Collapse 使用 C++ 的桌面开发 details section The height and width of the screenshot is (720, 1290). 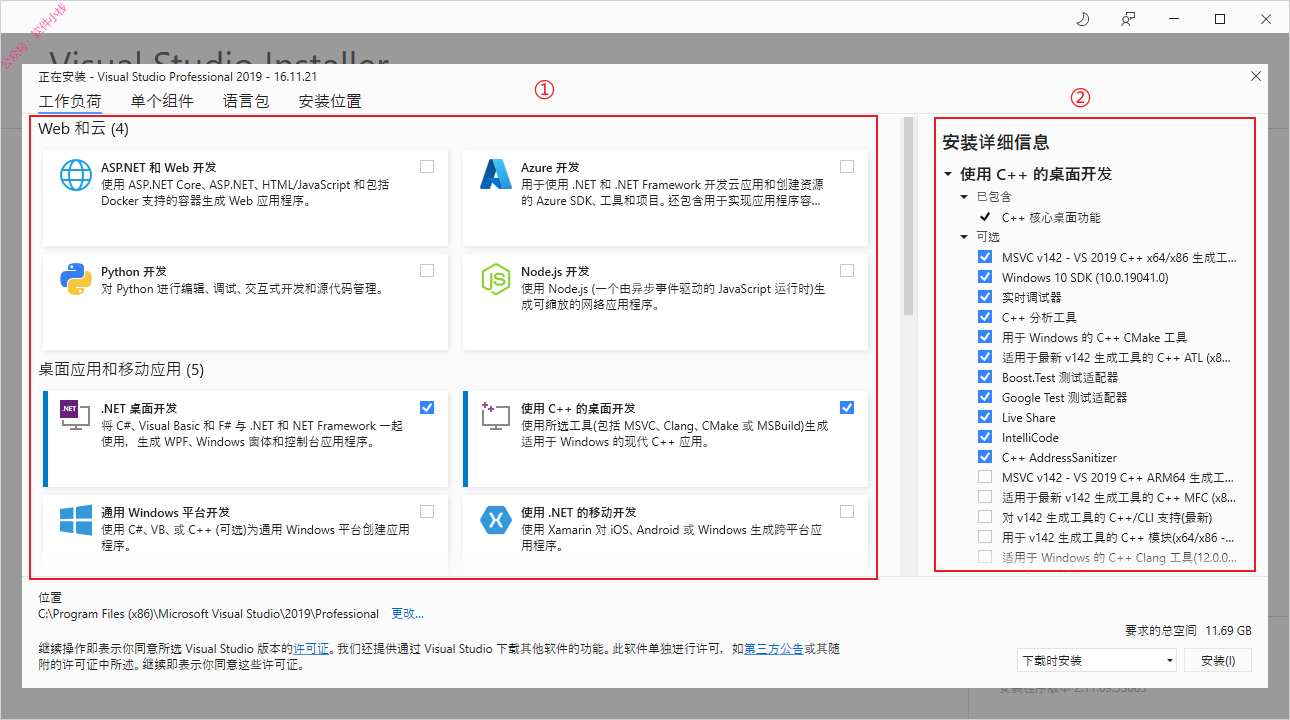948,174
